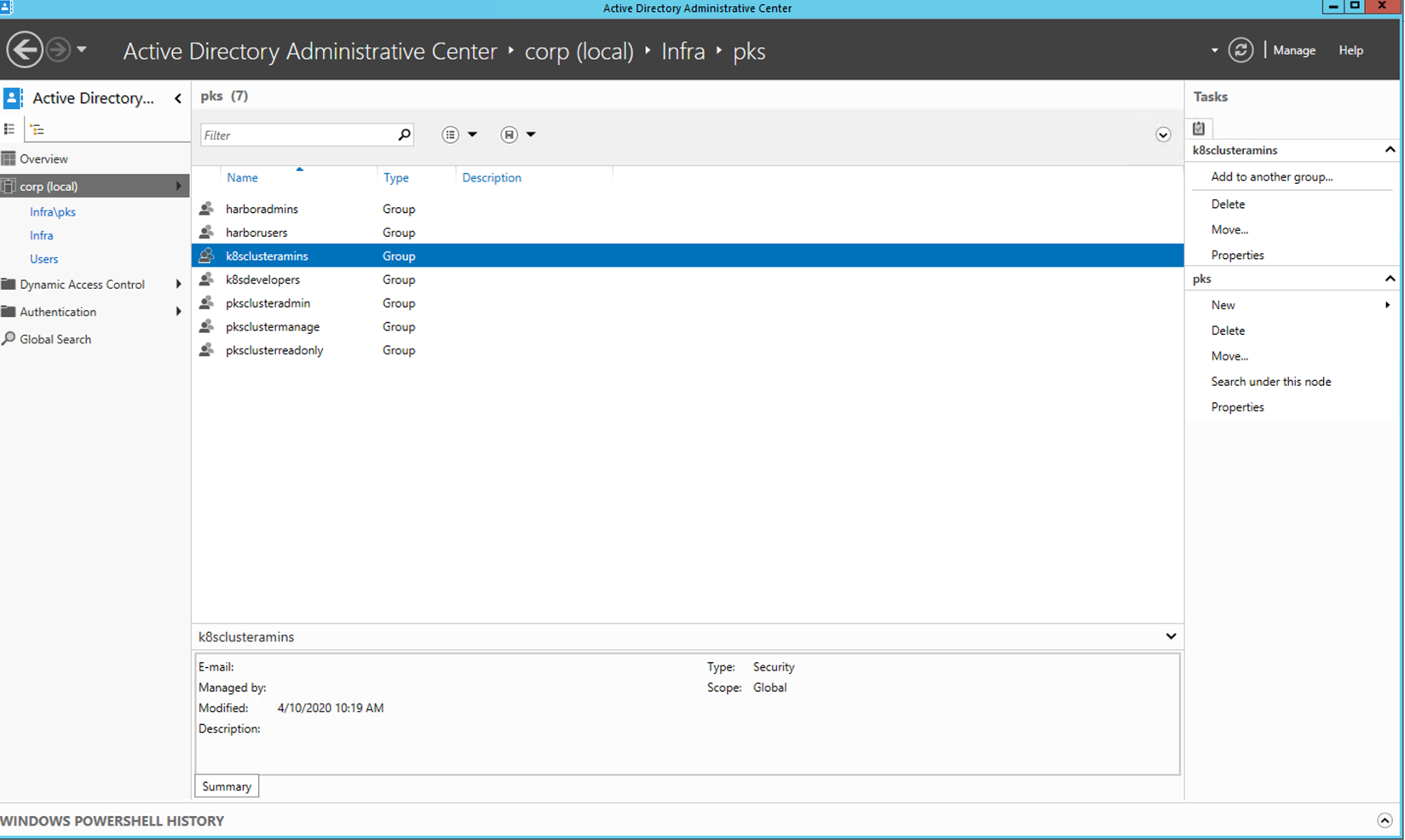Open Users navigation link
The height and width of the screenshot is (840, 1405).
point(43,259)
